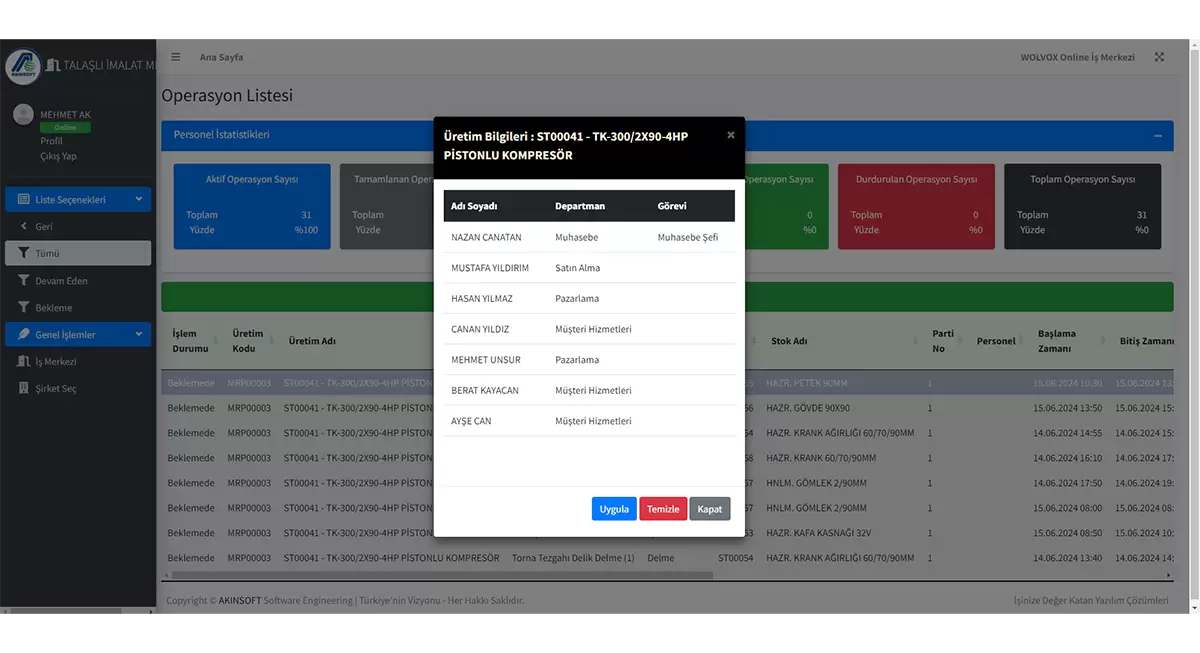Select the Tümü filter in sidebar

tap(78, 254)
